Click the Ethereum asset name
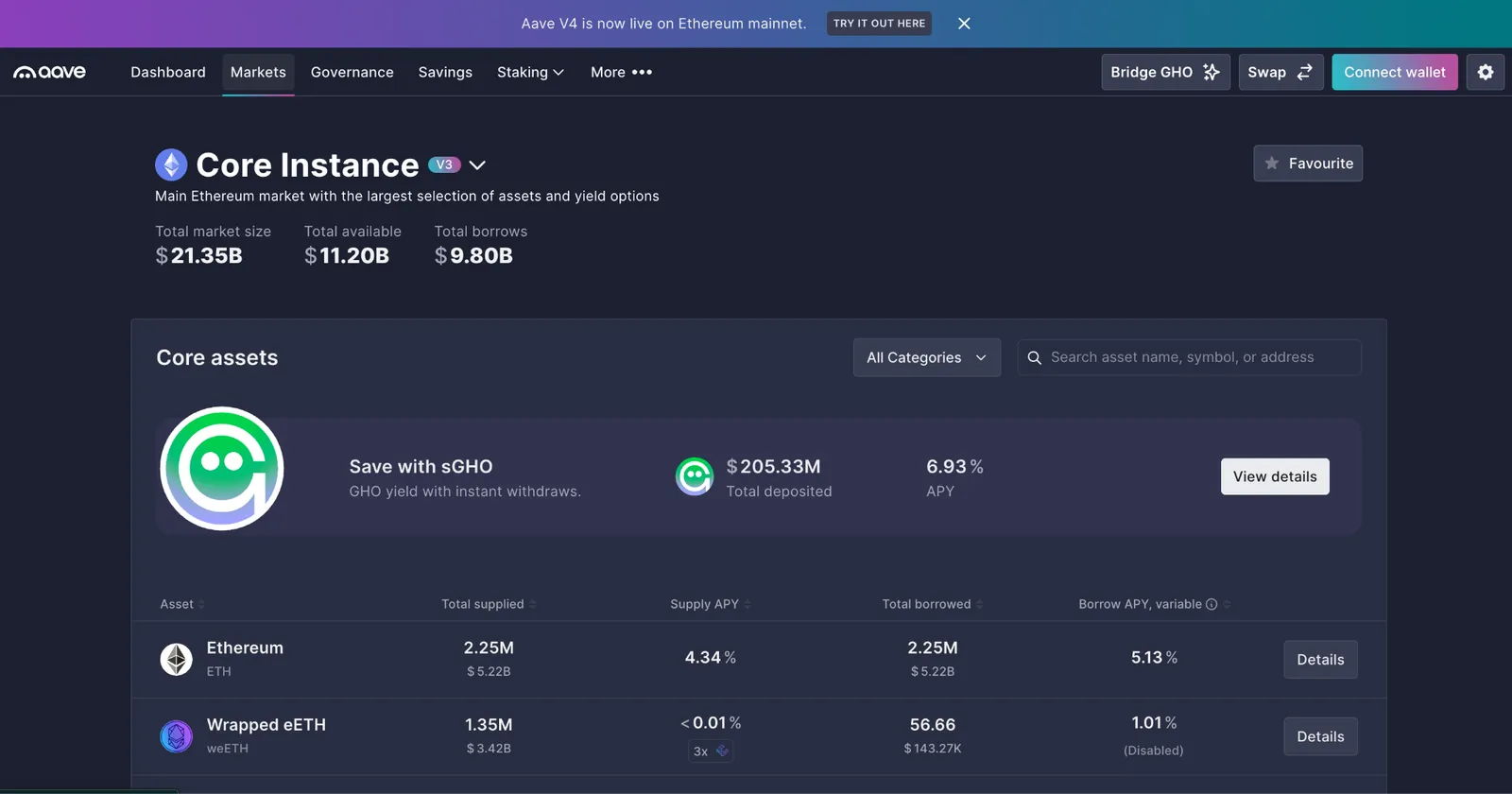 [245, 647]
